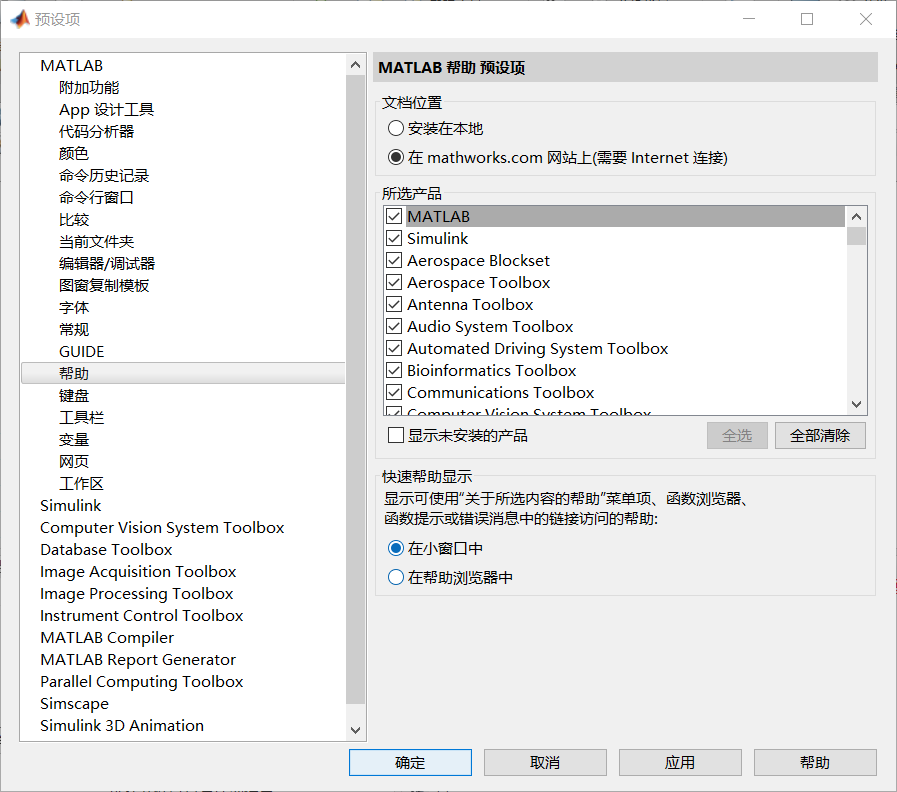Screen dimensions: 897x792
Task: Toggle the Antenna Toolbox checkbox
Action: point(394,304)
